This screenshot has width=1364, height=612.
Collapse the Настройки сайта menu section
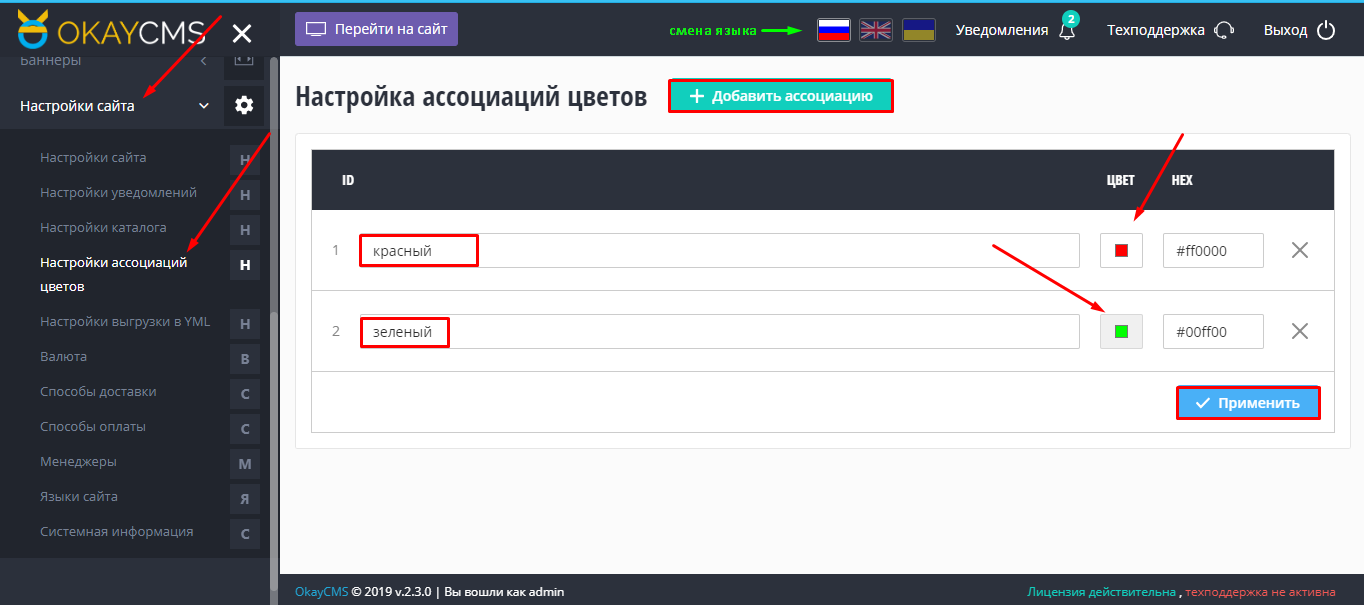[x=204, y=104]
